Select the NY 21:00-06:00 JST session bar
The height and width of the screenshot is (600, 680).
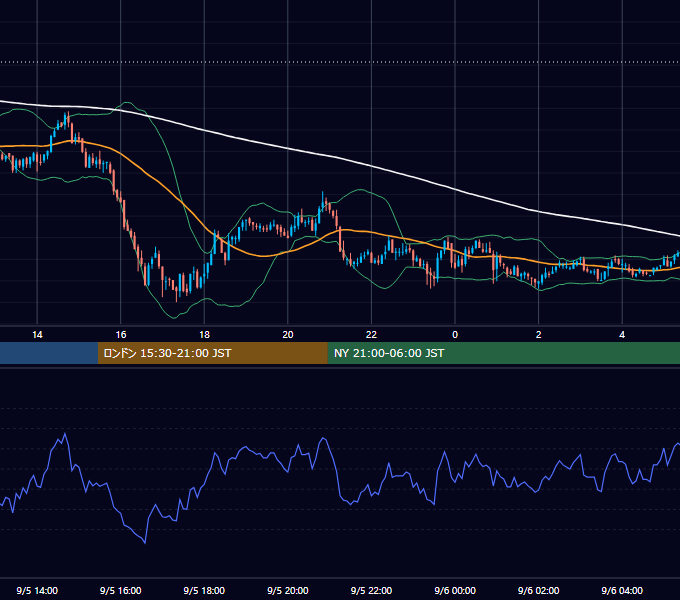[x=503, y=353]
